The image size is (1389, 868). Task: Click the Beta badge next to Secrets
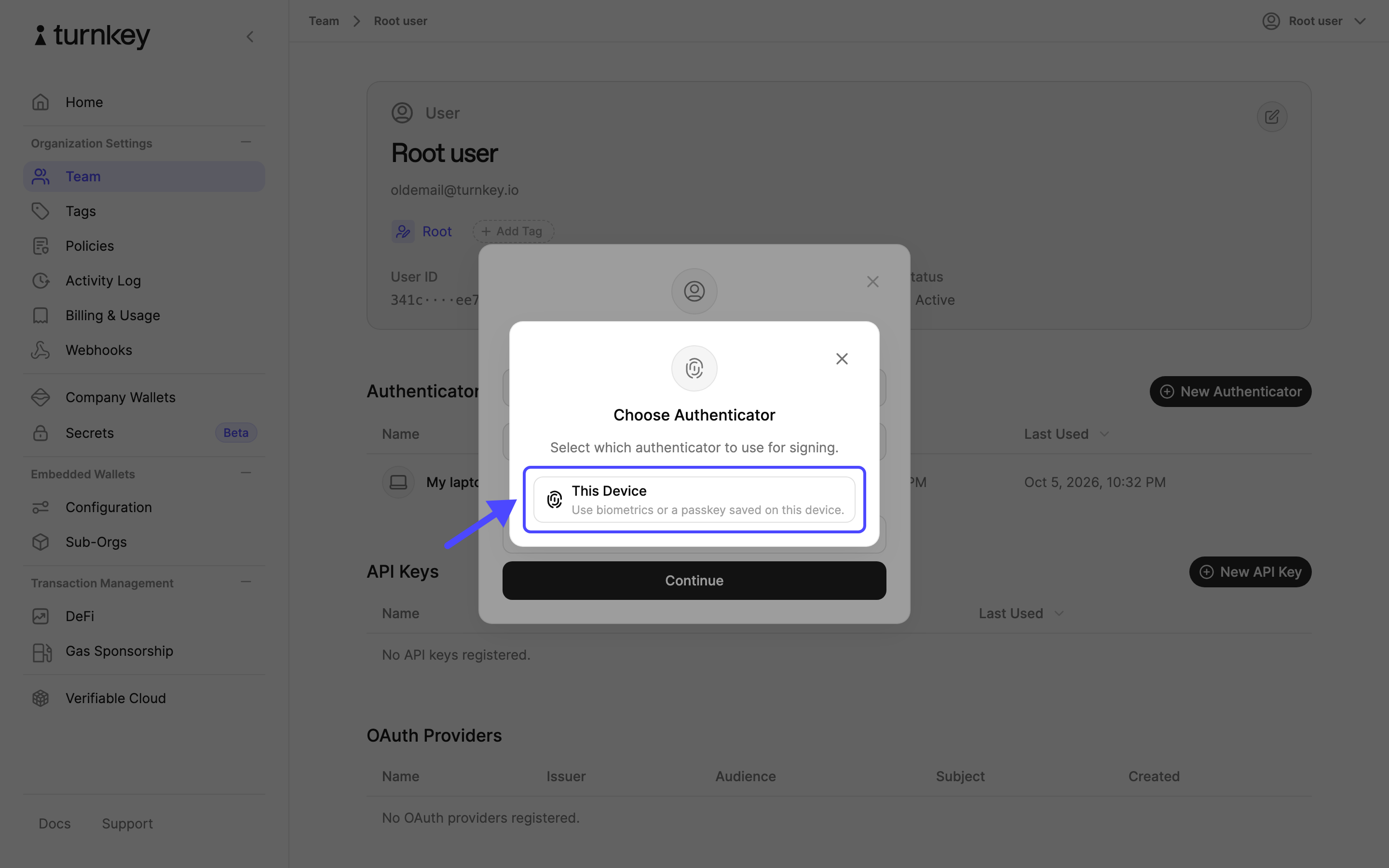236,433
